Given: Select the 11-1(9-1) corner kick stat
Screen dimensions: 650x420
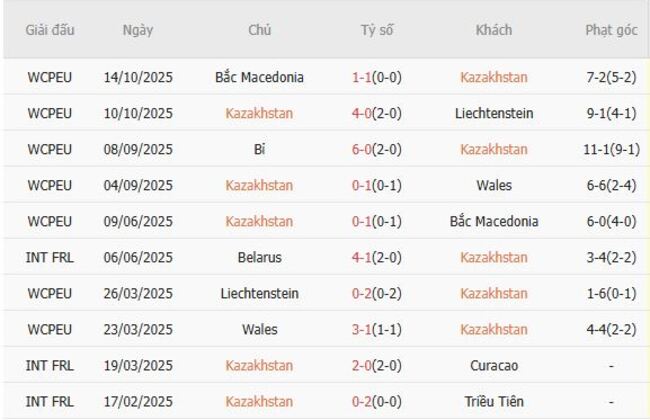Looking at the screenshot, I should (611, 149).
